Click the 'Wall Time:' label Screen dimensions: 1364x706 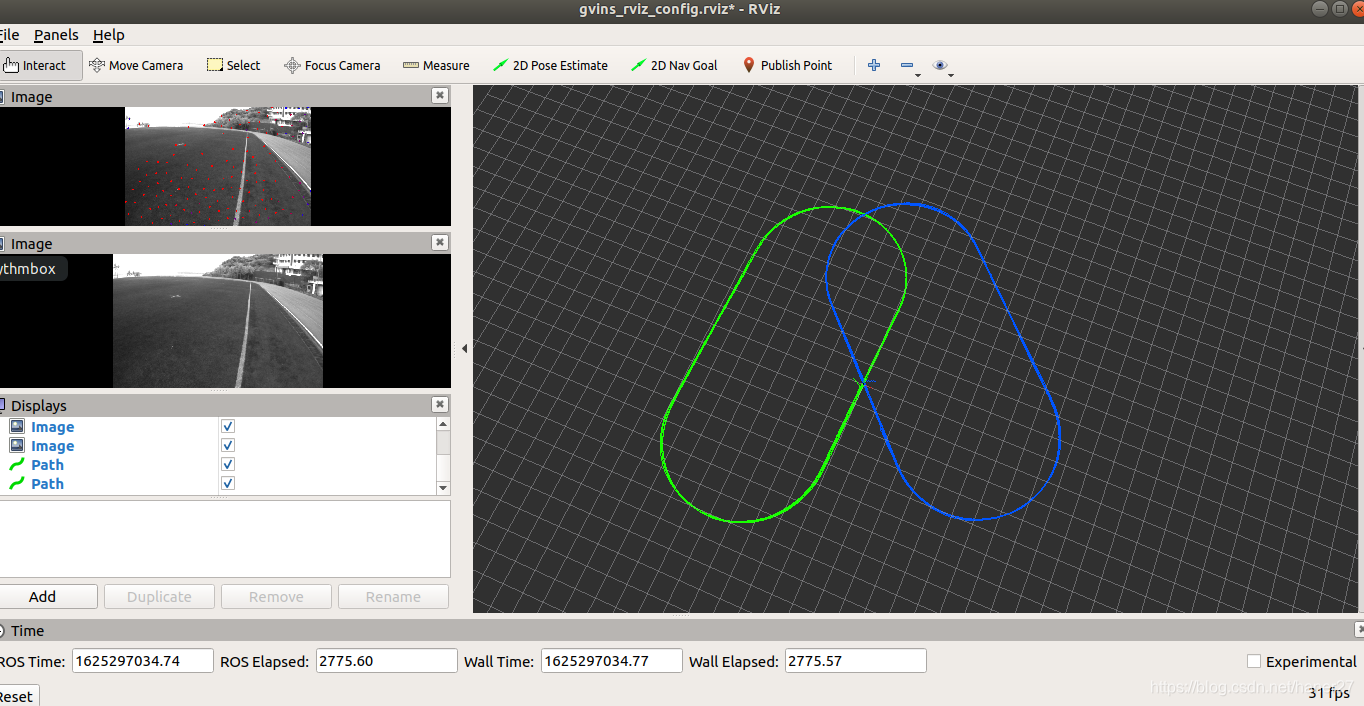click(x=499, y=661)
